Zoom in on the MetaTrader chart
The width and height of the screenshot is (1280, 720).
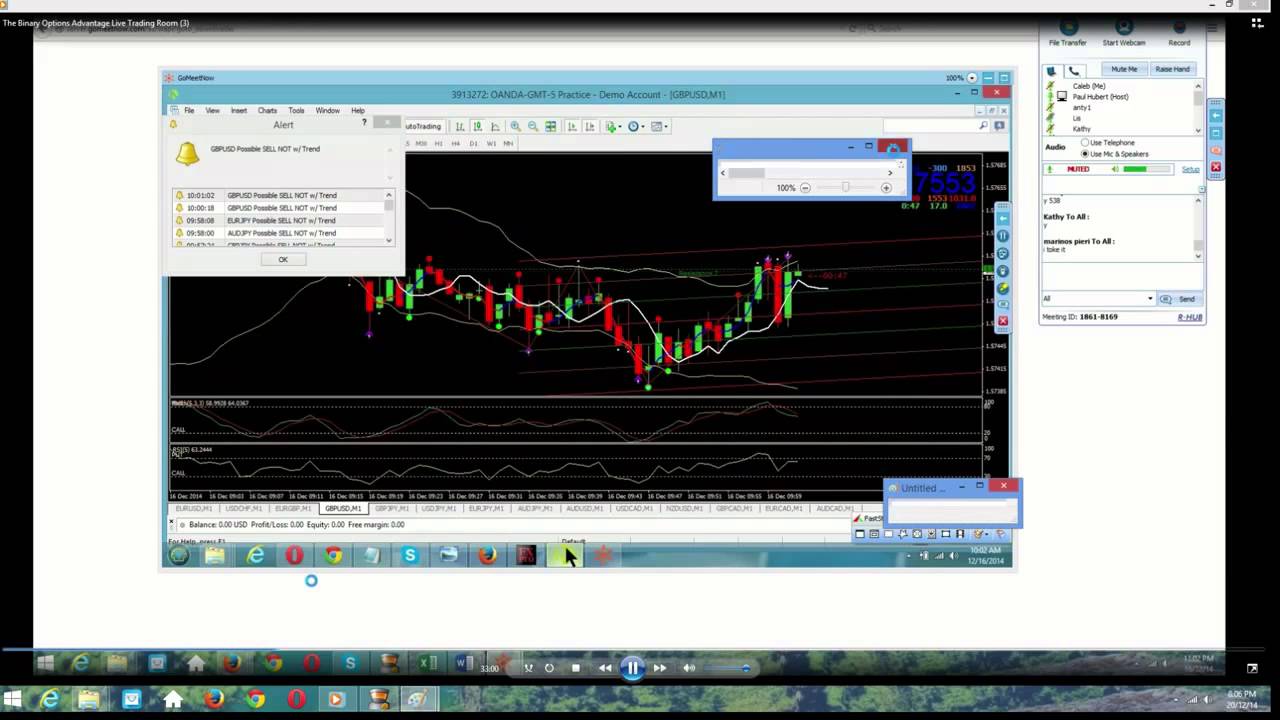point(515,126)
